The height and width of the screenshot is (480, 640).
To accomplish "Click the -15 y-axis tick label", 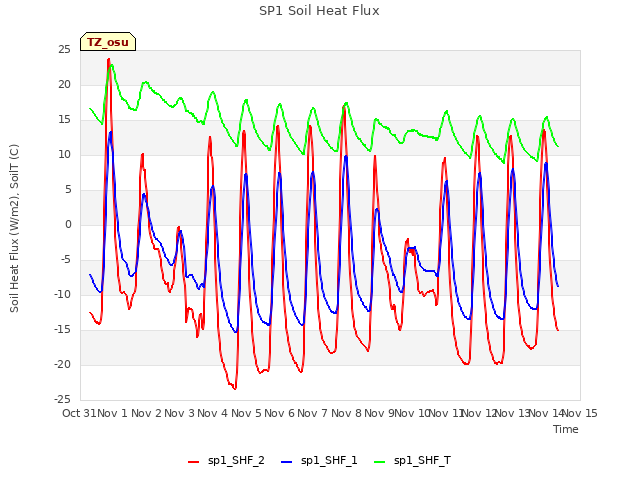I will click(x=62, y=329).
